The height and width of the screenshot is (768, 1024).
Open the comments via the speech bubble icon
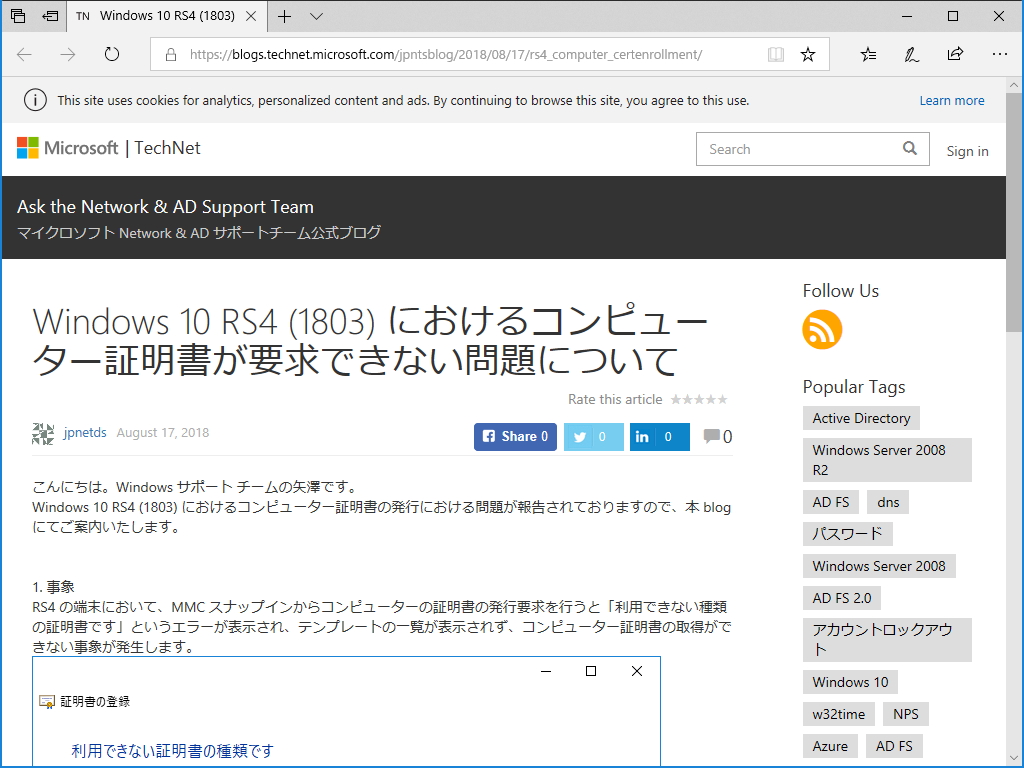[x=713, y=434]
